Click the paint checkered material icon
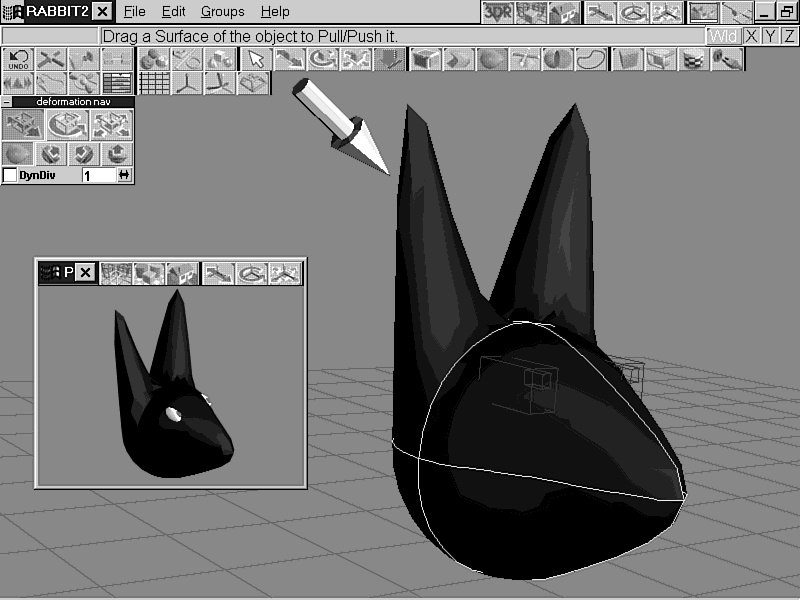Viewport: 800px width, 600px height. [x=692, y=59]
